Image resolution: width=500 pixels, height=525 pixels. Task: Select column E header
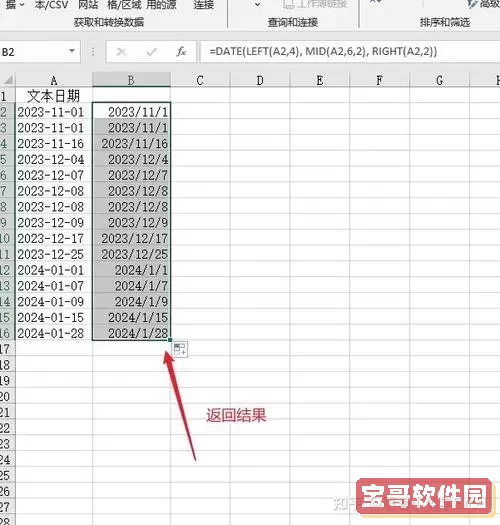click(319, 80)
